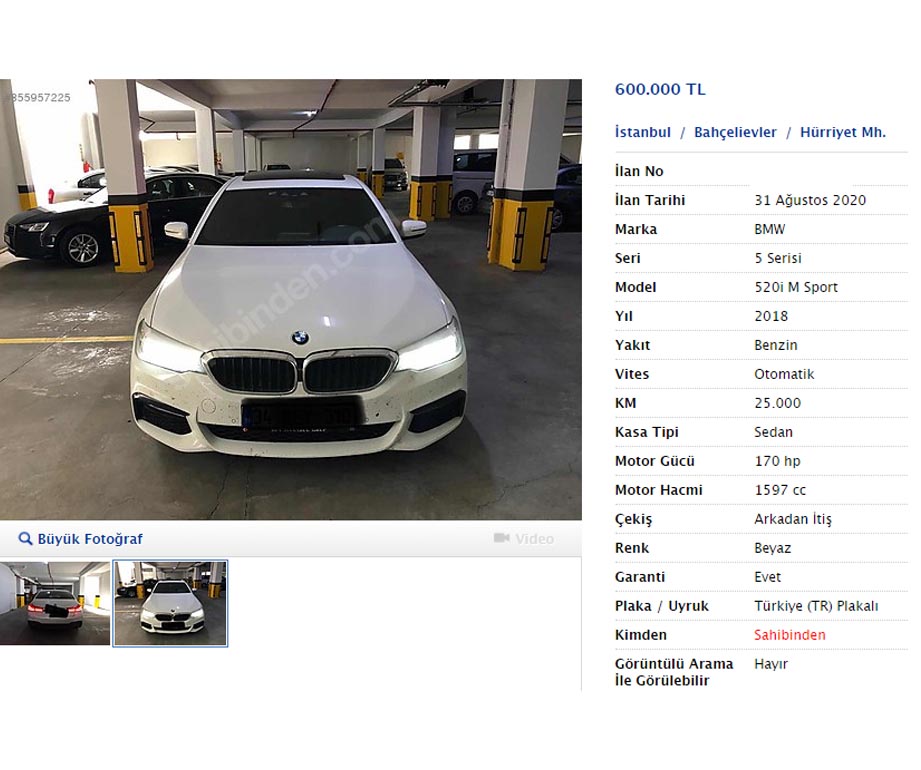This screenshot has height=770, width=921.
Task: Click the Görüntülü Arama İle Görülebilir label
Action: coord(674,672)
